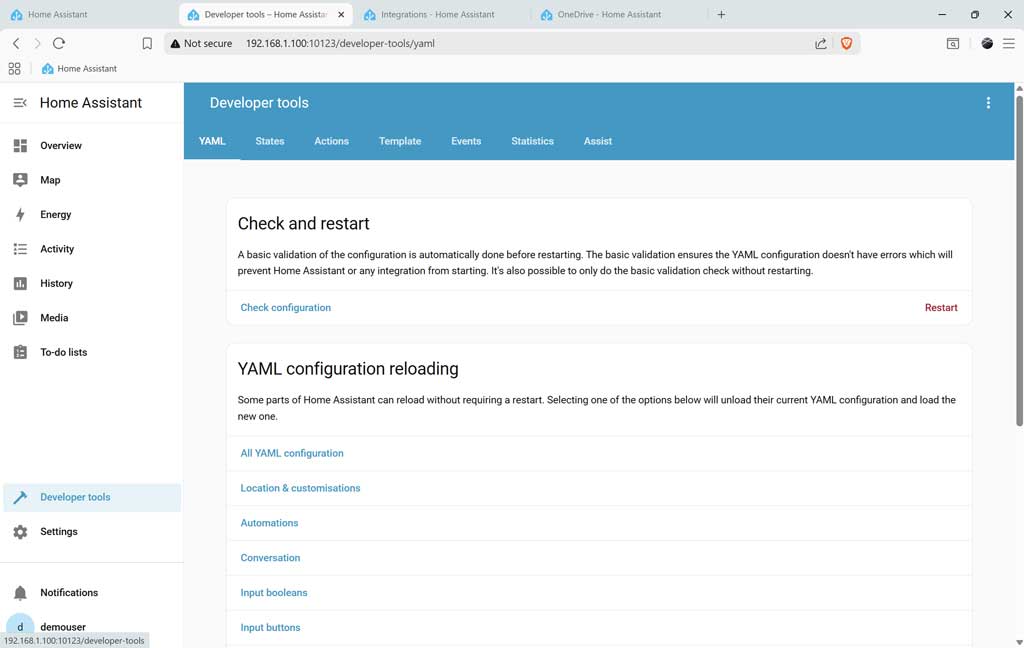
Task: Switch to the Events tab
Action: pos(466,141)
